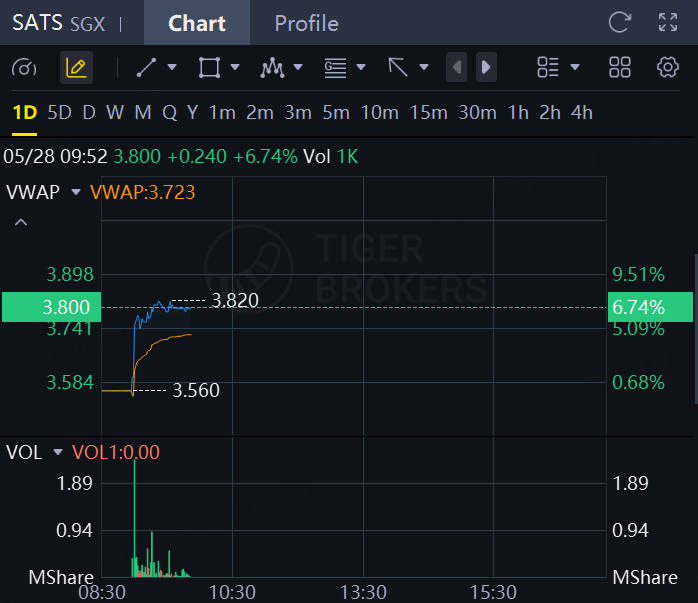Open fullscreen chart view icon
The height and width of the screenshot is (603, 698).
click(668, 22)
